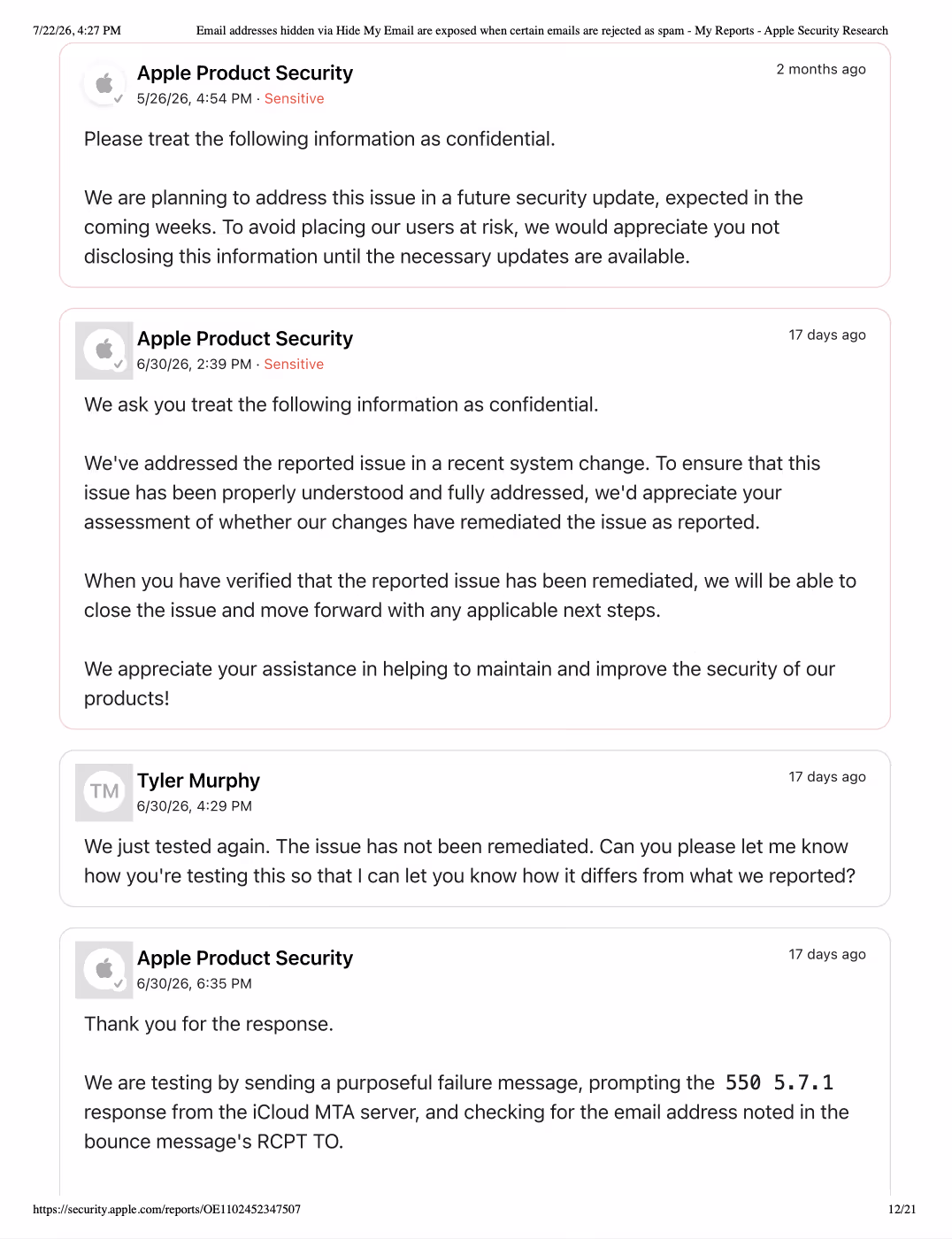Click Apple Product Security name in last message
This screenshot has width=952, height=1239.
(245, 958)
